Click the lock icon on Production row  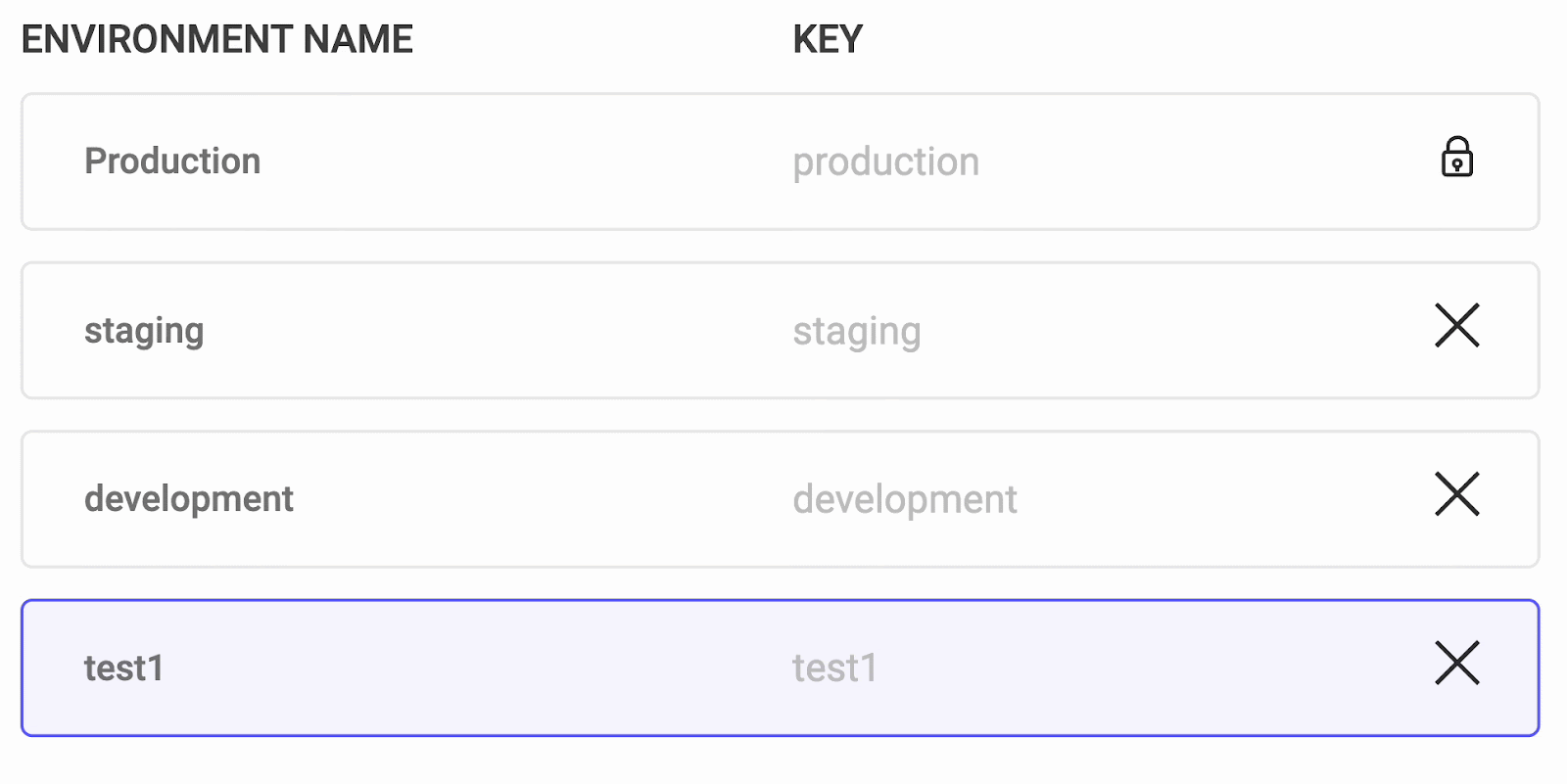[1456, 158]
